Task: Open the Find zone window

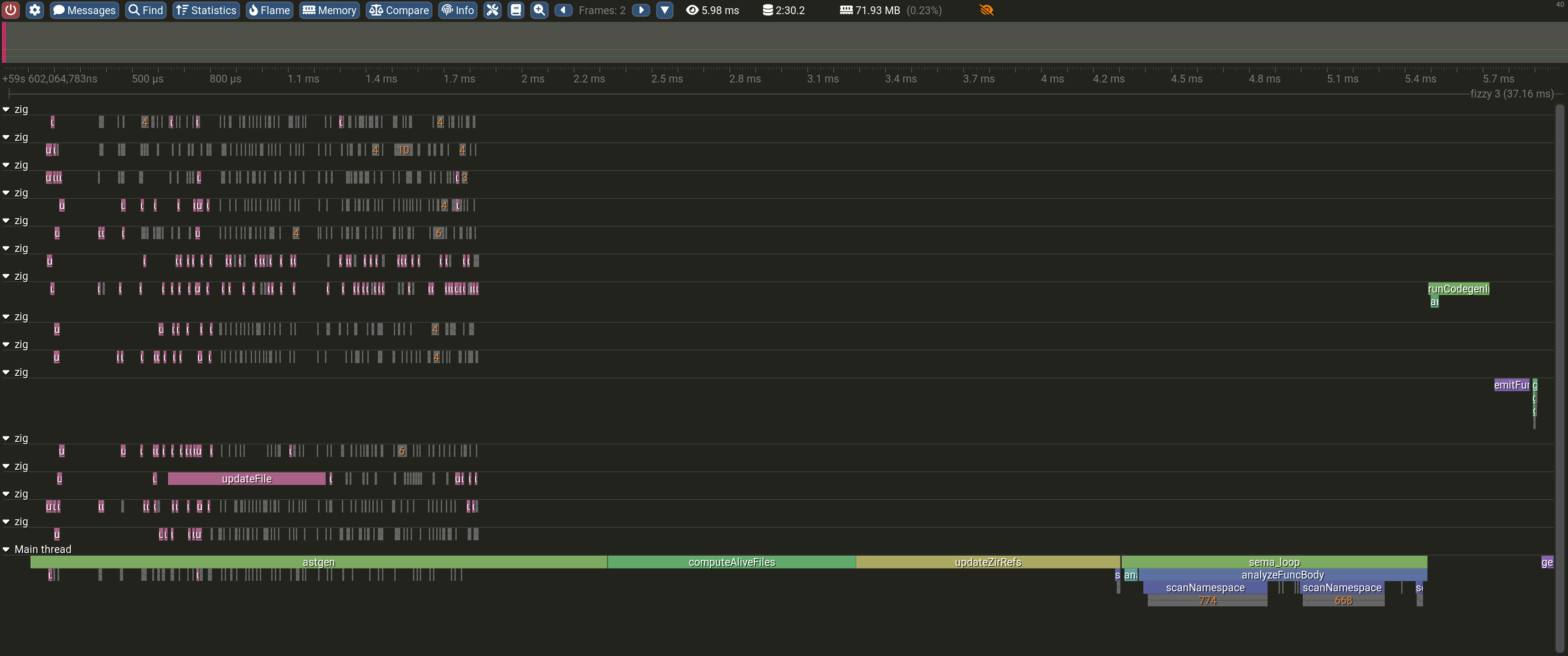Action: 146,10
